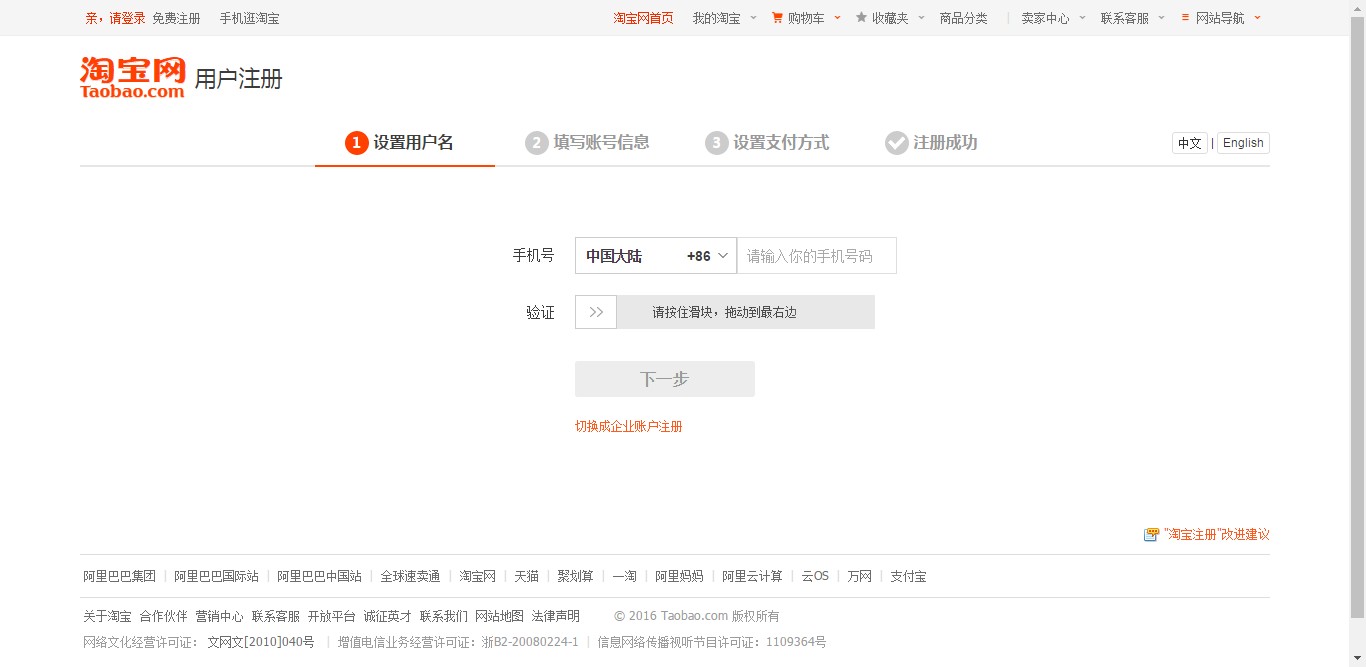
Task: Open 阿里巴巴集团 footer link
Action: coord(120,576)
